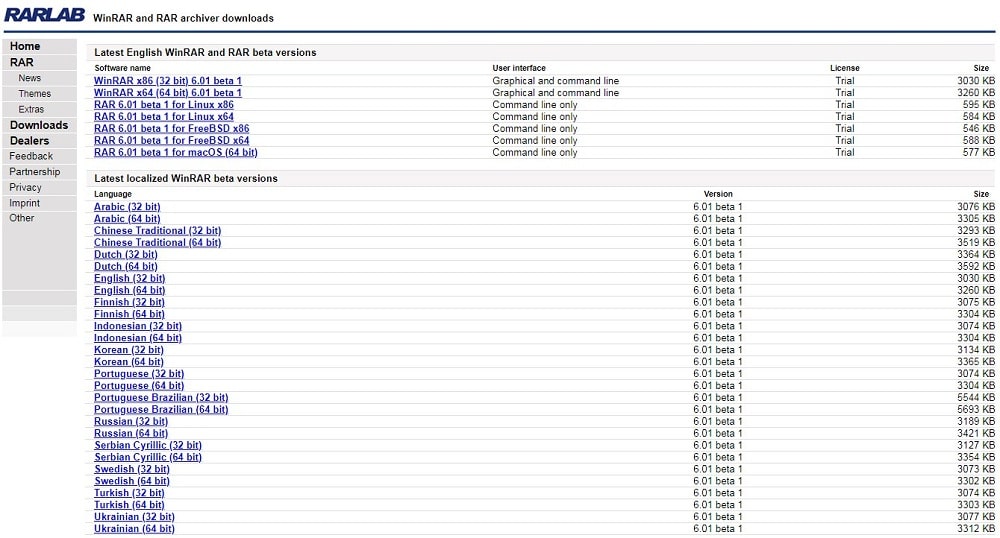Download RAR 6.01 beta 1 for macOS (64 bit)
Viewport: 1000px width, 538px height.
pyautogui.click(x=176, y=152)
